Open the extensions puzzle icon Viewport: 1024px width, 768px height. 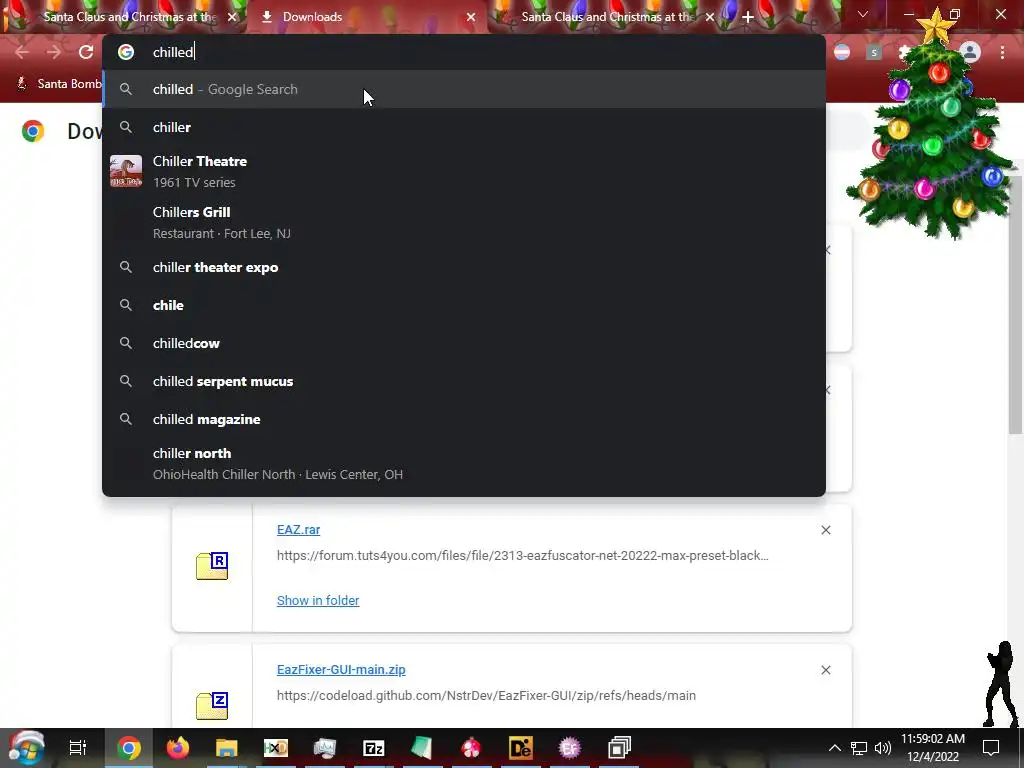[x=904, y=52]
